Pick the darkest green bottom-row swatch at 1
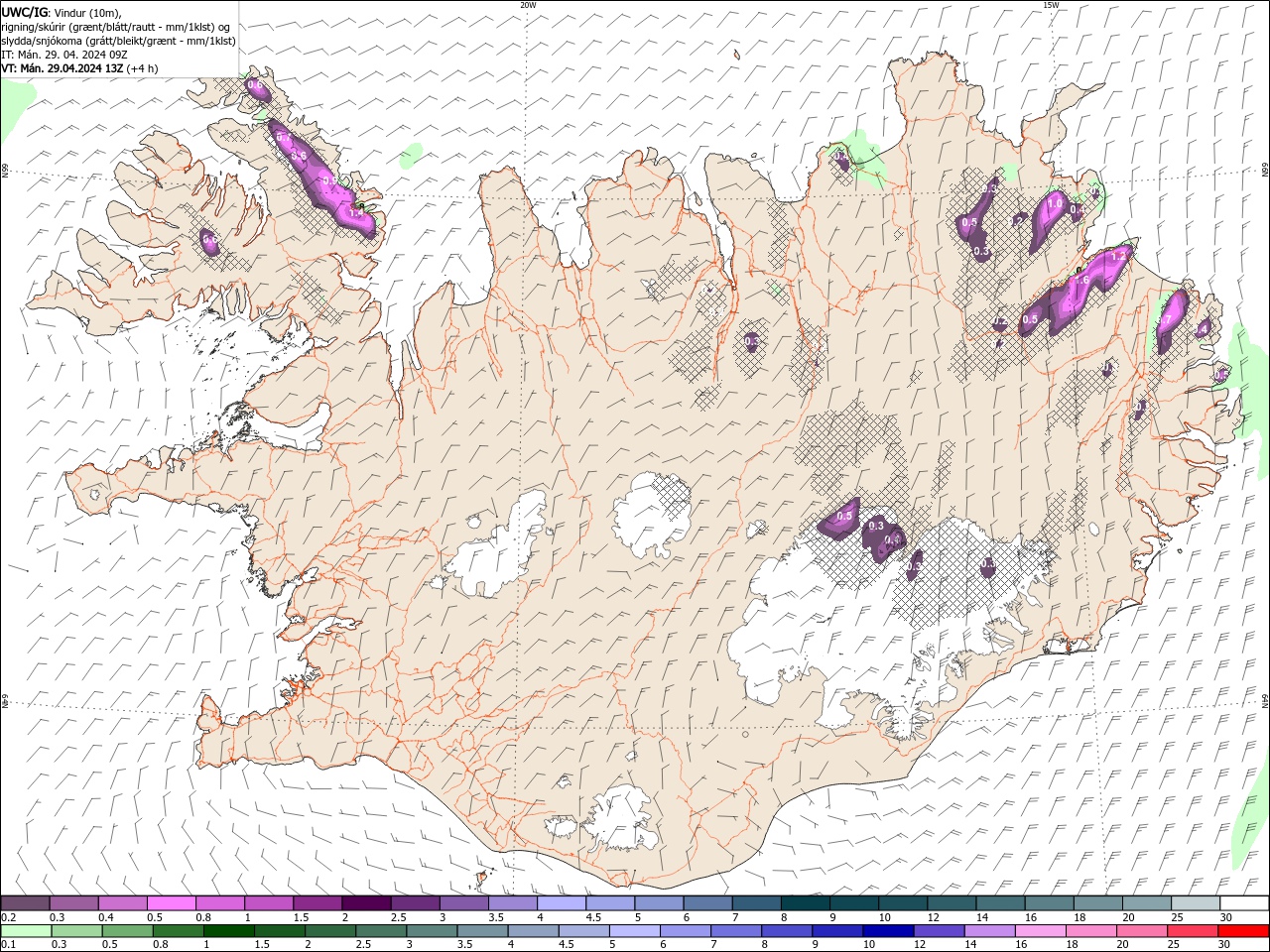 coord(228,931)
